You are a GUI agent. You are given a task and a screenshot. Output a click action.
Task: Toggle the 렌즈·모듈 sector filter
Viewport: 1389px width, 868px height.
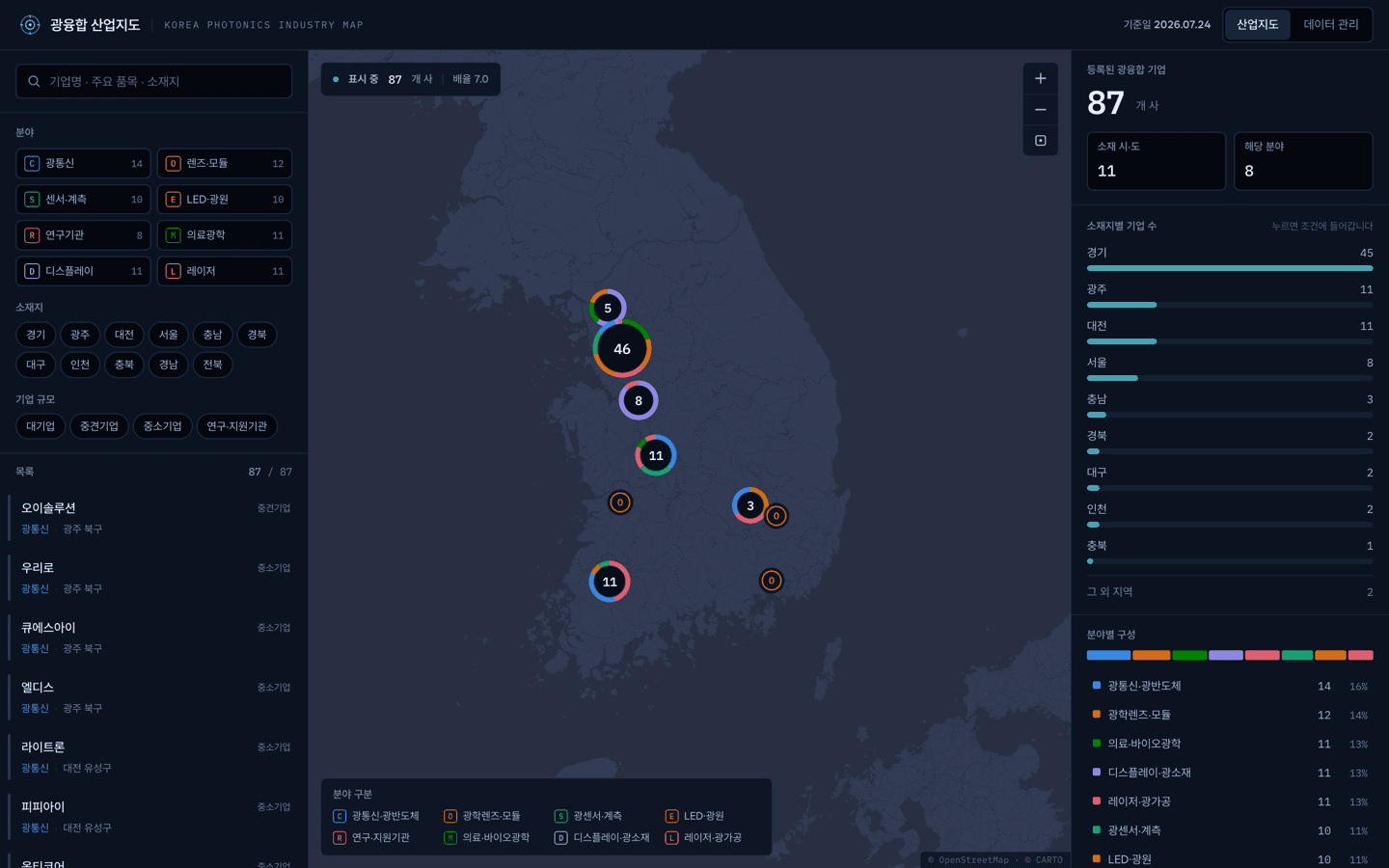tap(225, 163)
